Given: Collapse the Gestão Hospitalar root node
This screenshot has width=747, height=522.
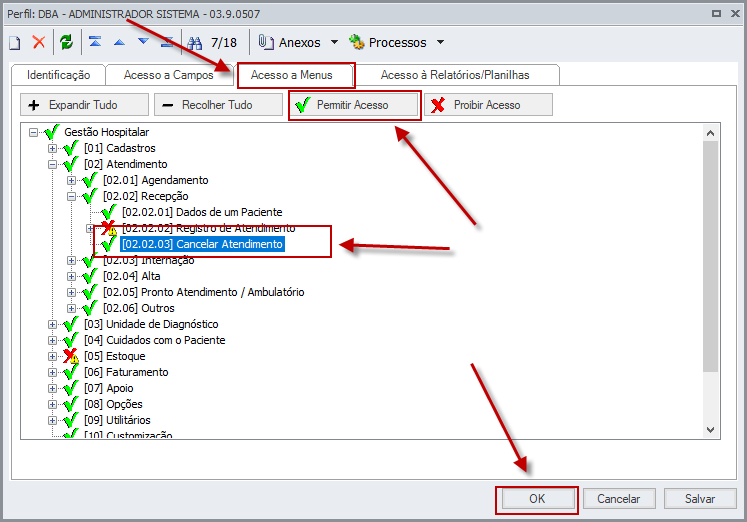Looking at the screenshot, I should tap(33, 132).
